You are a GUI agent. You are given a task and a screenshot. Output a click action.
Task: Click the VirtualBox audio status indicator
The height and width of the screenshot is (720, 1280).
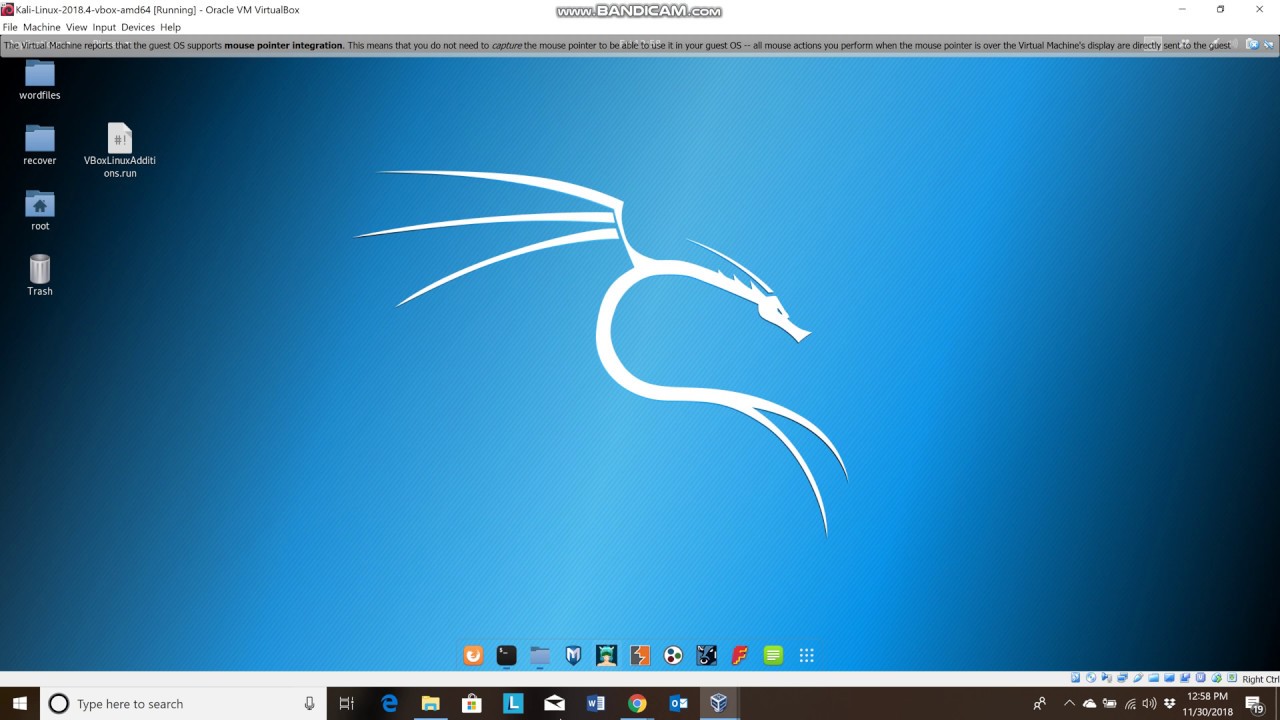1107,678
